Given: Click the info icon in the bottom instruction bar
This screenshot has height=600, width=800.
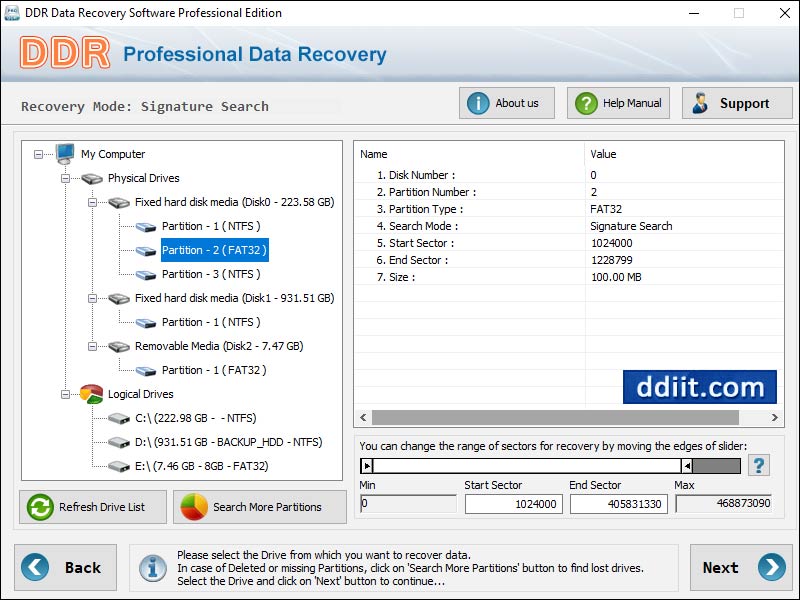Looking at the screenshot, I should coord(153,567).
